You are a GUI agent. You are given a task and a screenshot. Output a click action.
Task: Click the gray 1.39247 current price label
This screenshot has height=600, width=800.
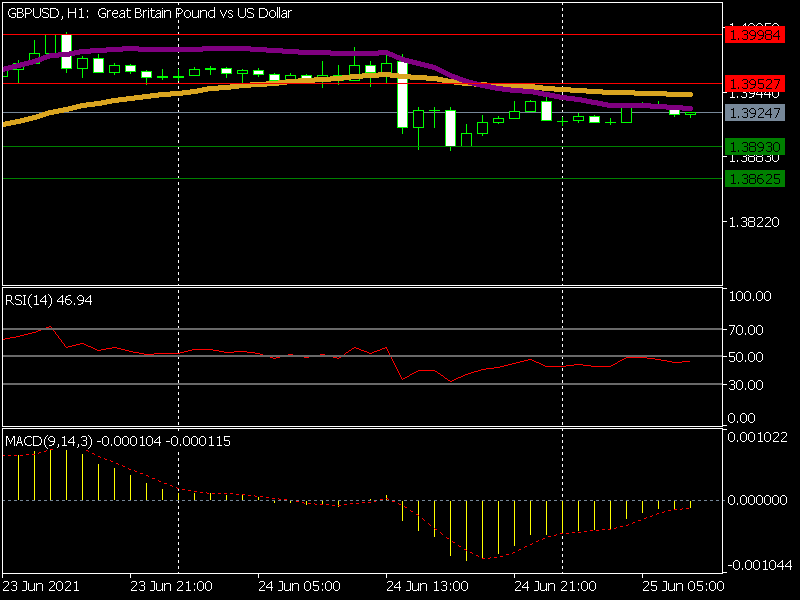coord(755,113)
